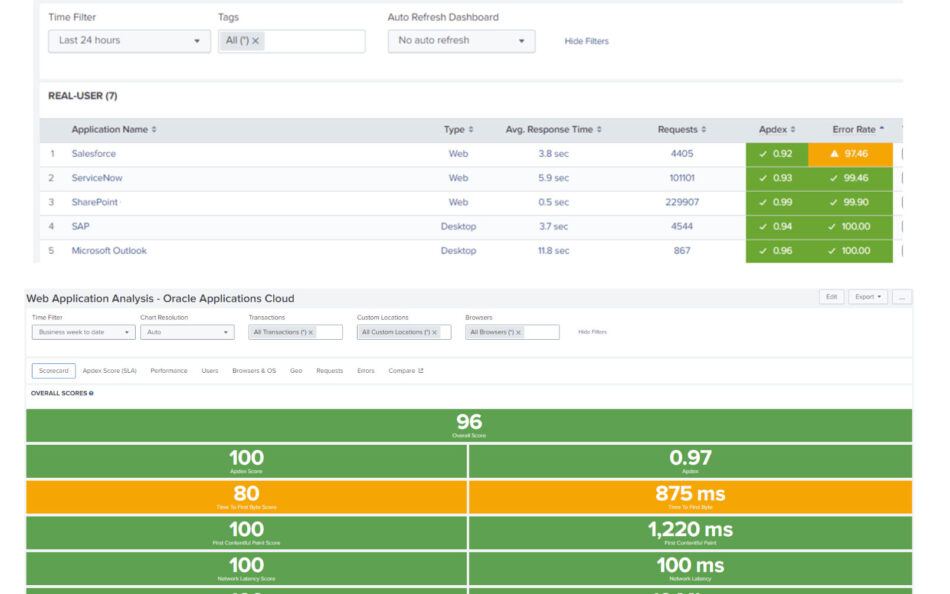Click Hide Filters in the top dashboard
The image size is (950, 594).
pyautogui.click(x=586, y=41)
